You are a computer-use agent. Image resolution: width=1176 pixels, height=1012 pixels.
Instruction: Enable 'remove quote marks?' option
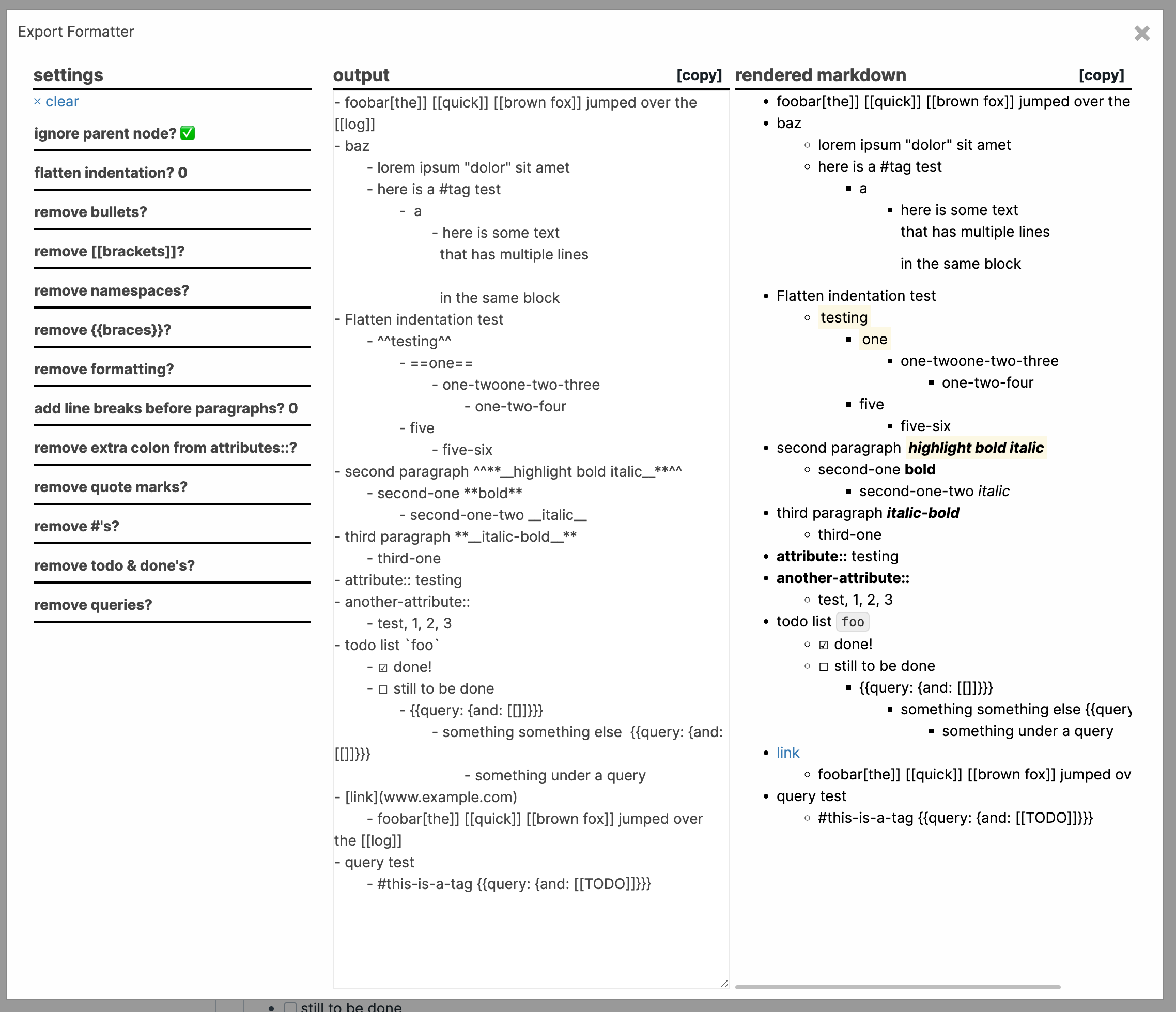(x=109, y=487)
